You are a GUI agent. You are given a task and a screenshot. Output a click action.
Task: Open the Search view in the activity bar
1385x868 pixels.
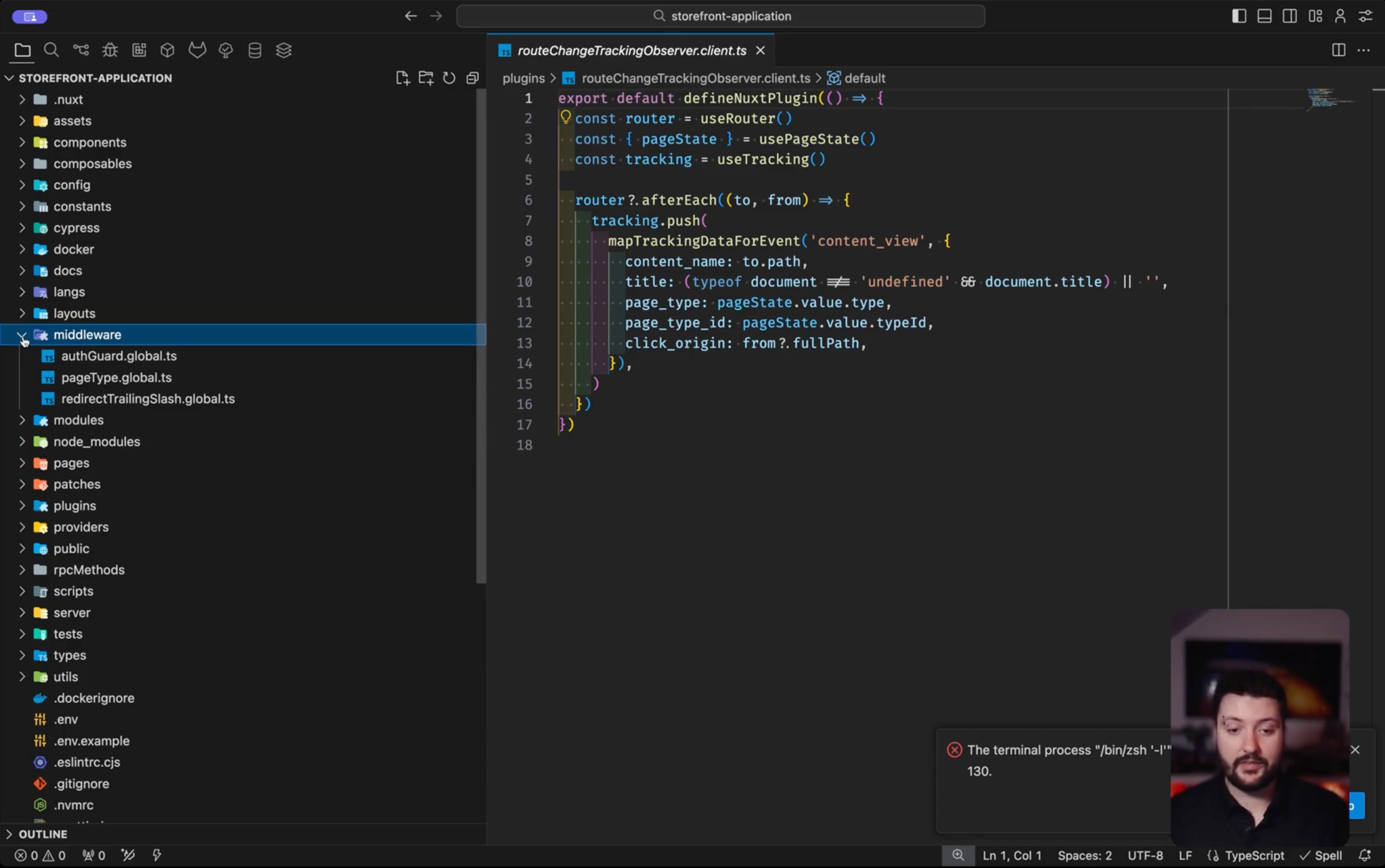(x=51, y=50)
